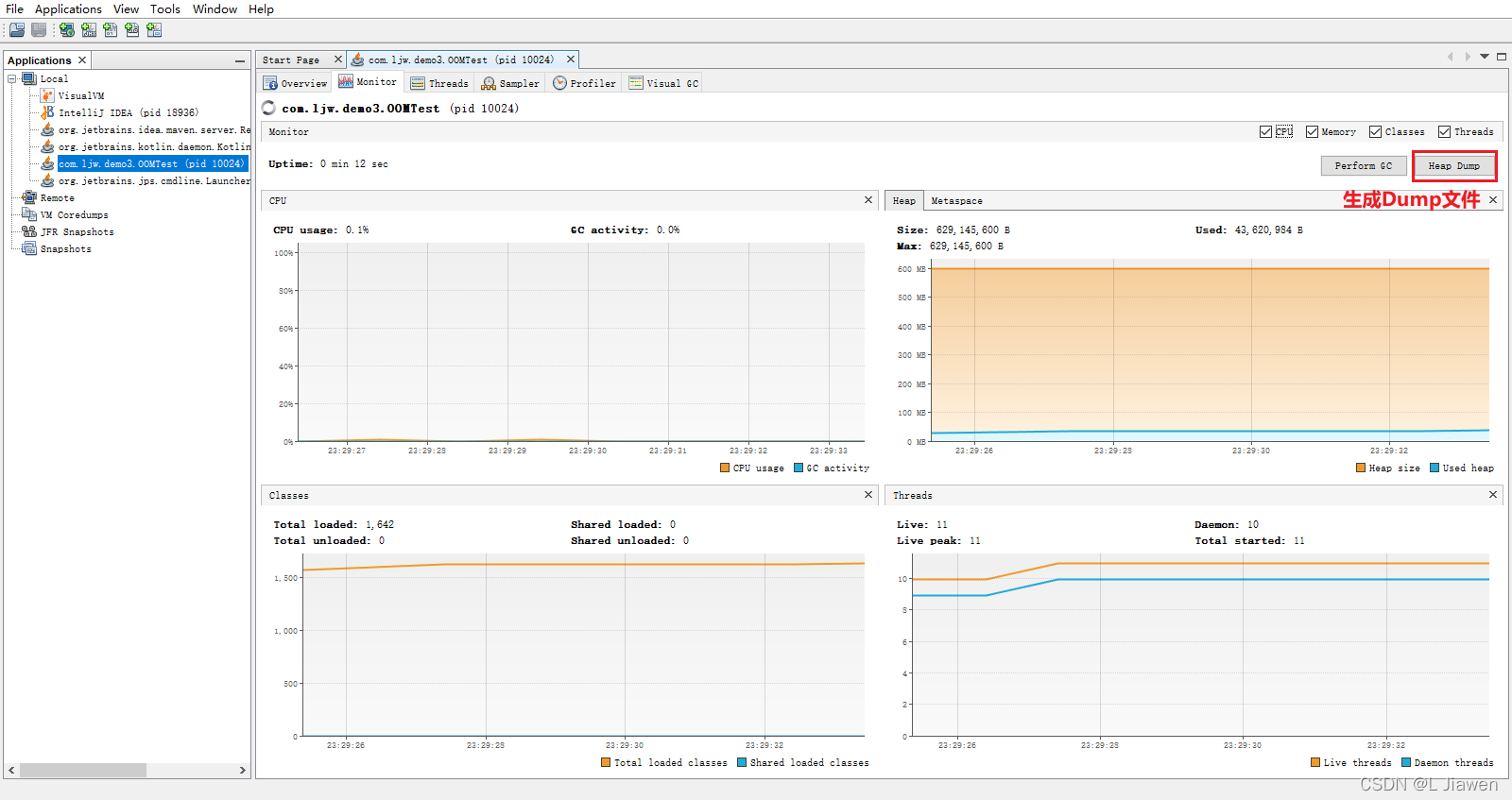Select the VM Coredumps node icon
Viewport: 1512px width, 800px height.
(x=29, y=214)
